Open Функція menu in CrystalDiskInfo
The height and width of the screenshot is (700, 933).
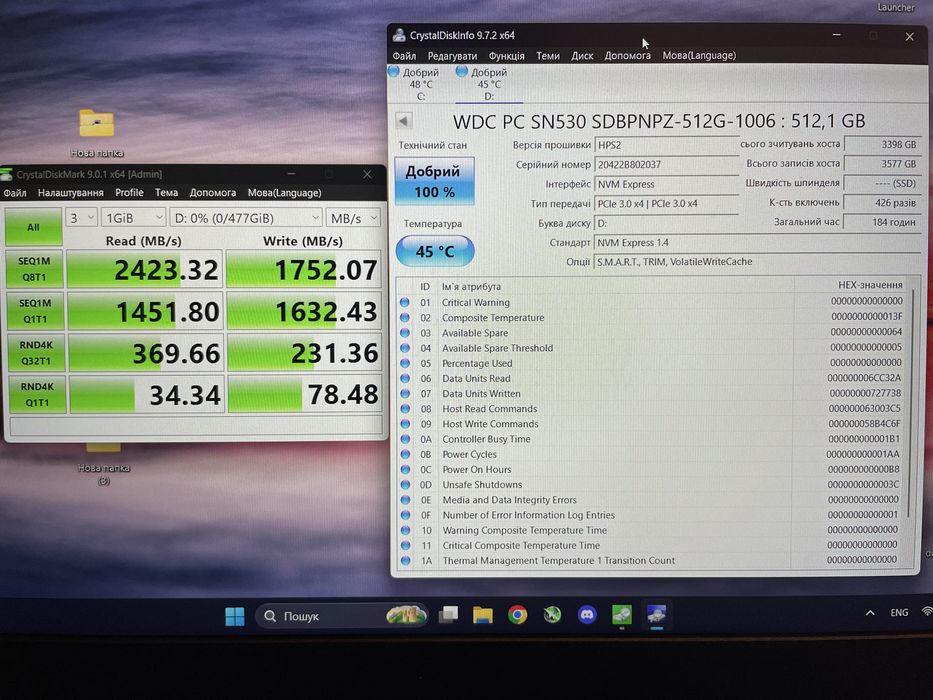point(506,55)
